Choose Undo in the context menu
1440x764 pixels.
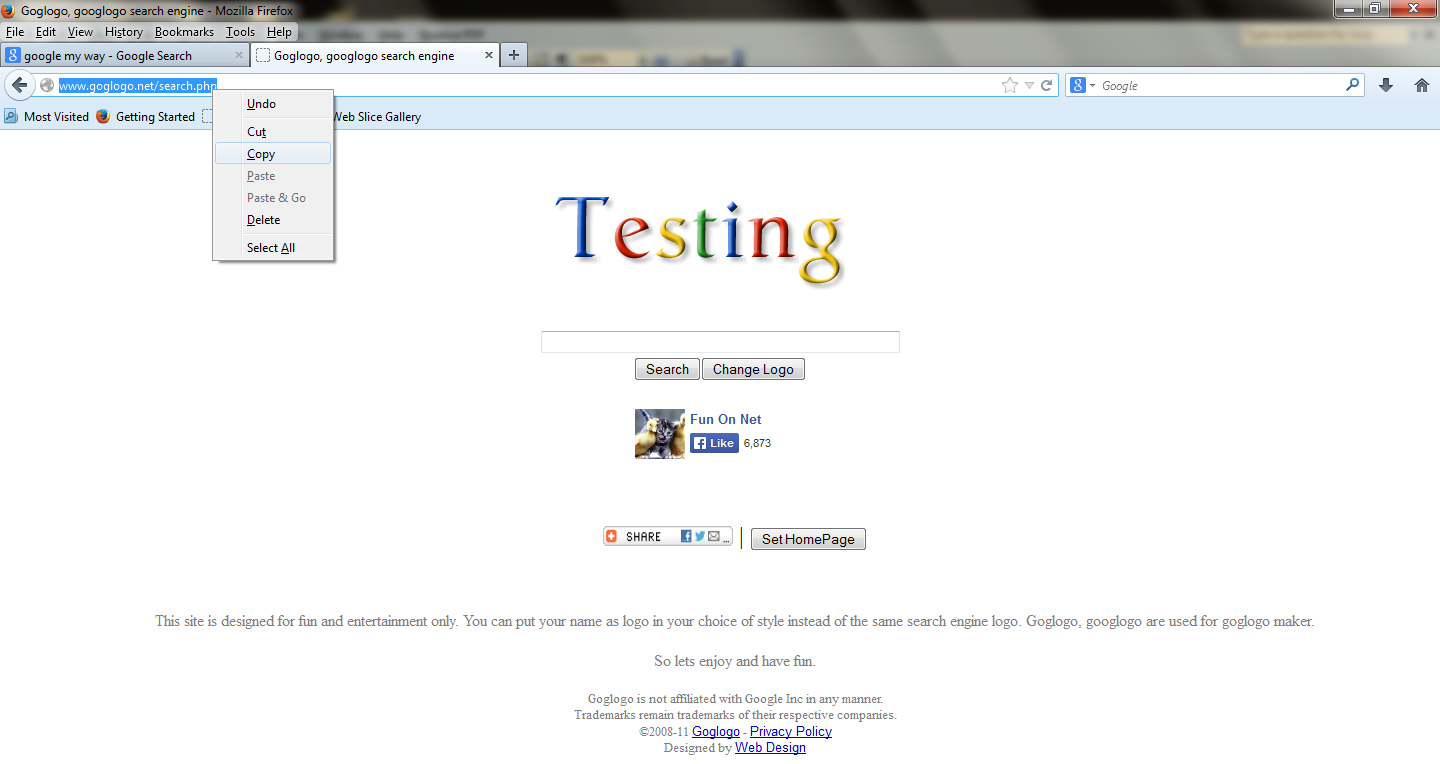[273, 104]
